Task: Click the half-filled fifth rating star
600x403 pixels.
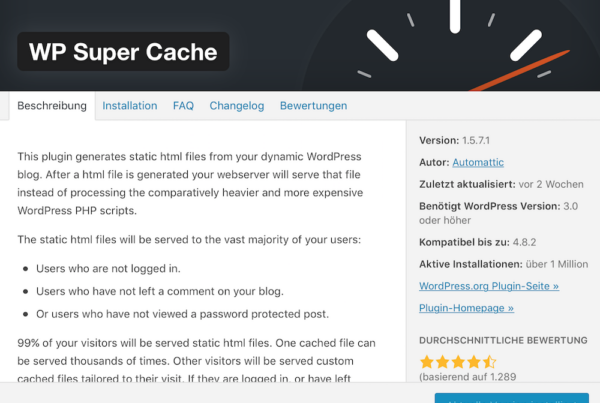Action: [489, 361]
